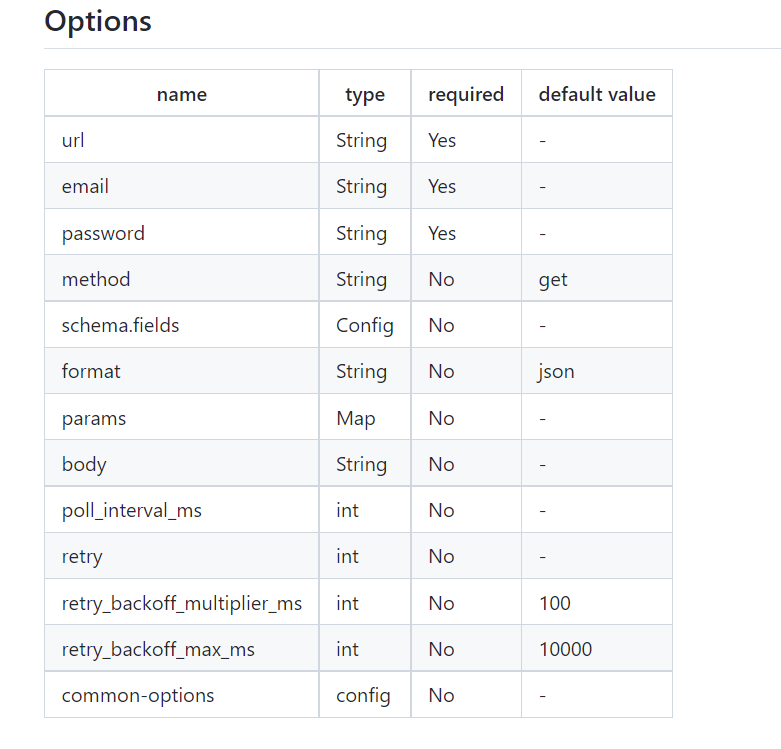Click the Map type in params row
781x749 pixels.
[356, 419]
